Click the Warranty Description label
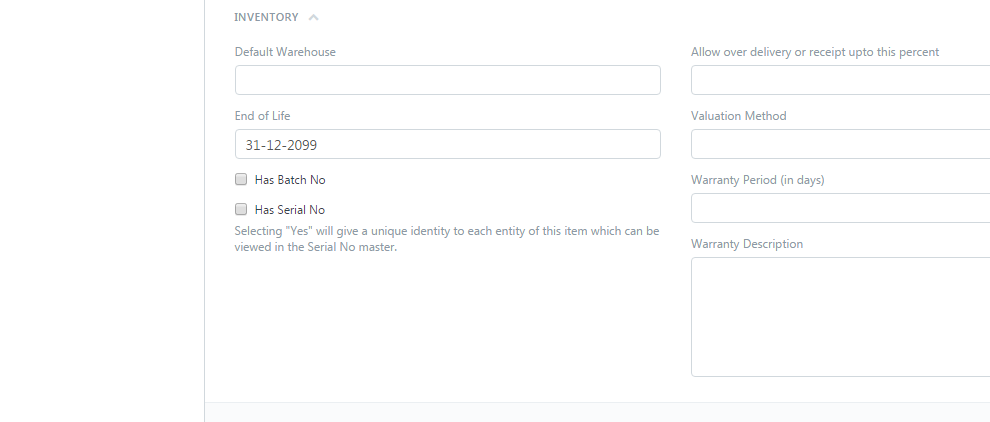This screenshot has height=422, width=990. [747, 244]
